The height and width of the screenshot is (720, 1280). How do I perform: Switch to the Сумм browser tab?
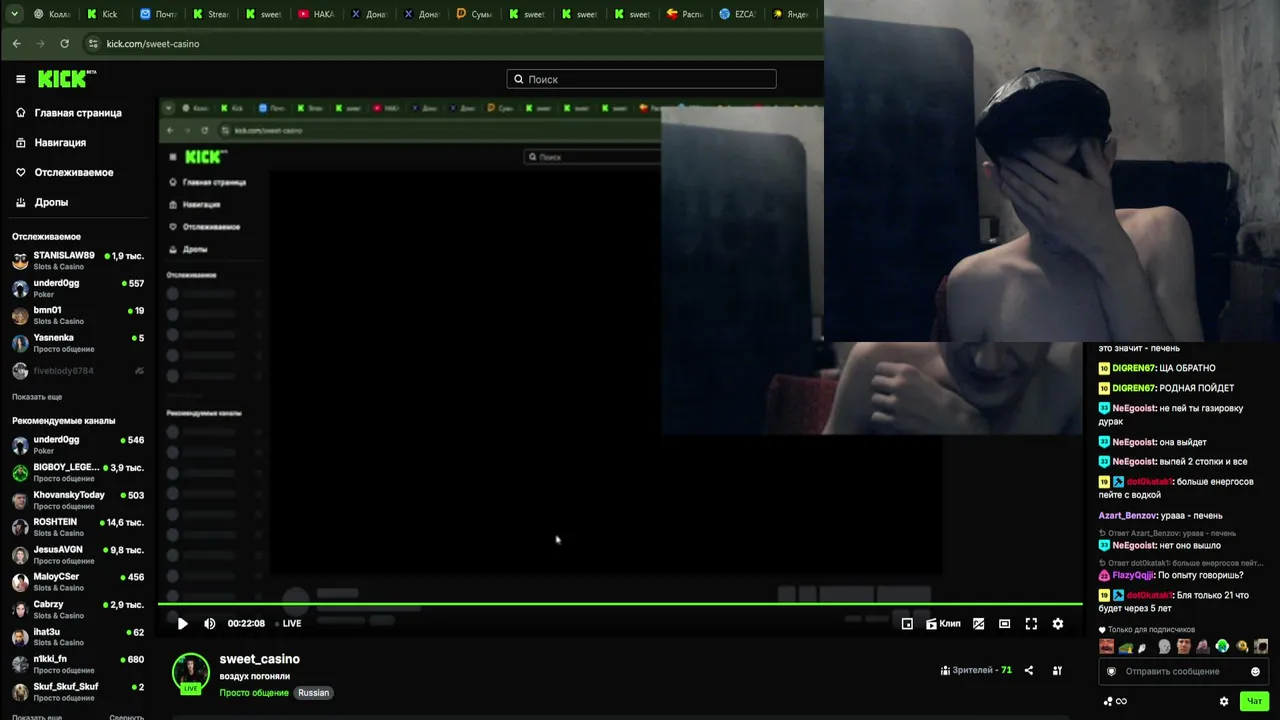[x=473, y=14]
